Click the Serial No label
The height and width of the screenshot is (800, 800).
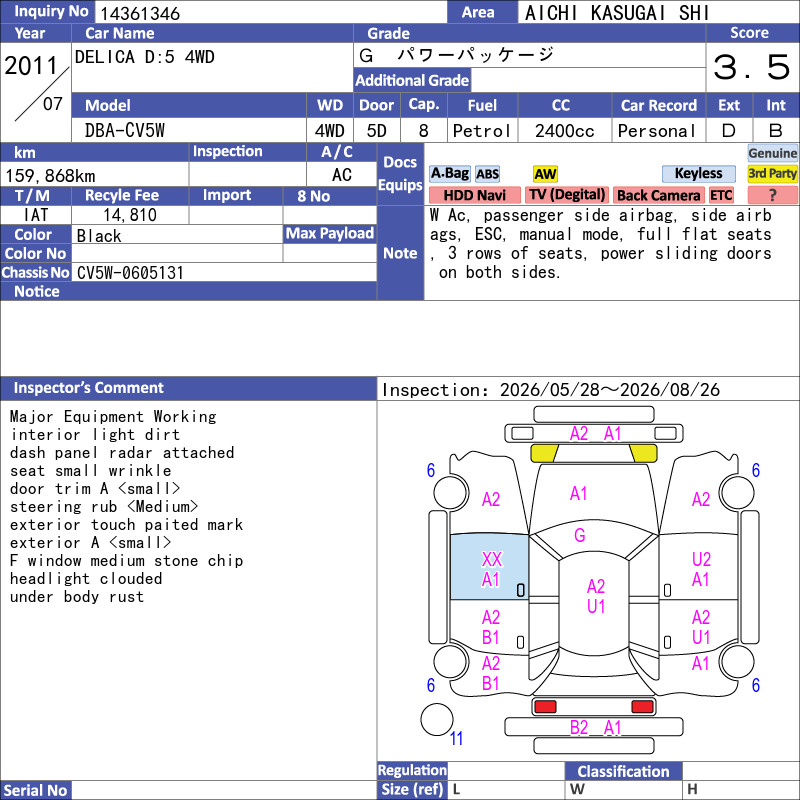tap(35, 790)
